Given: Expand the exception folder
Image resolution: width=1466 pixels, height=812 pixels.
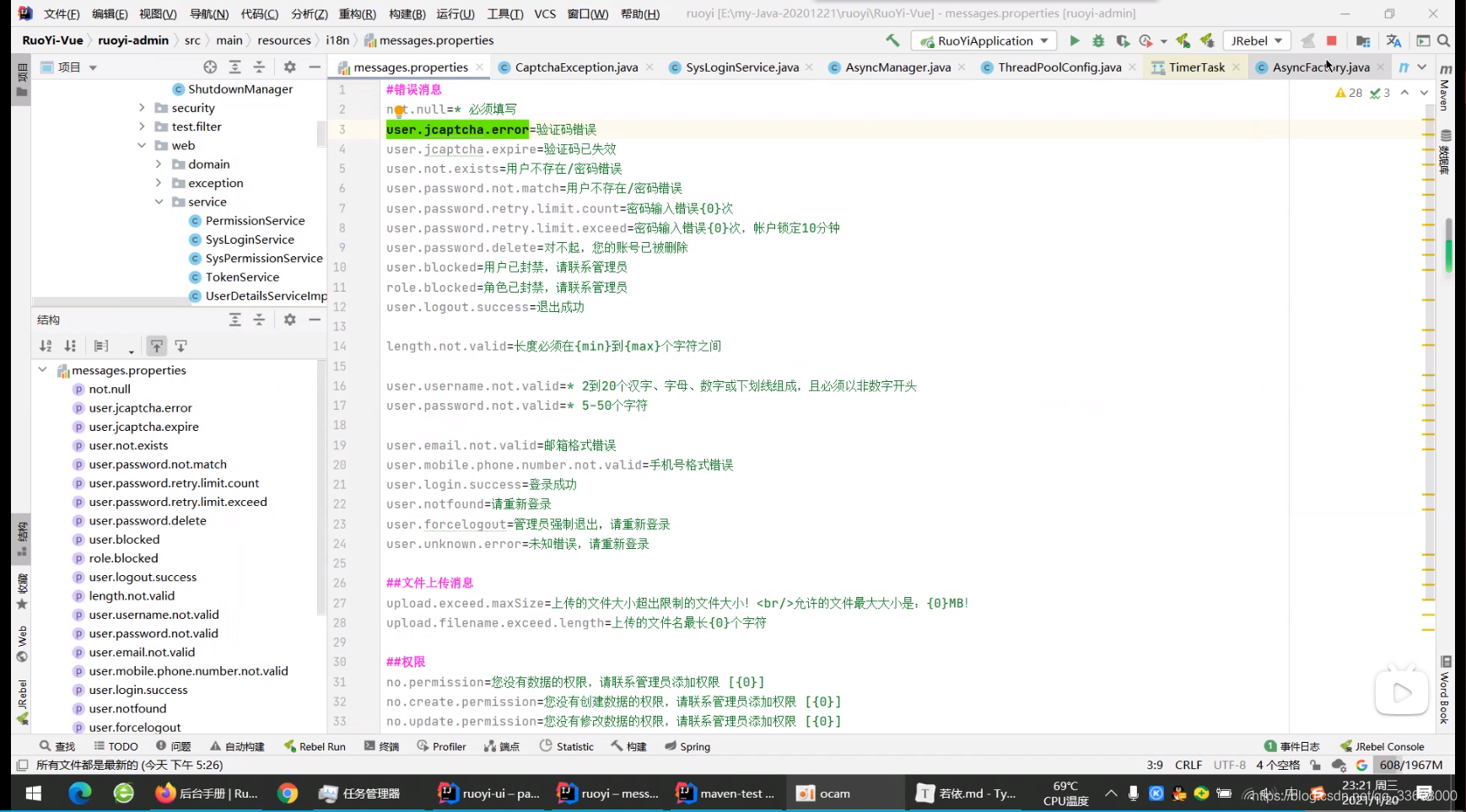Looking at the screenshot, I should click(x=159, y=183).
